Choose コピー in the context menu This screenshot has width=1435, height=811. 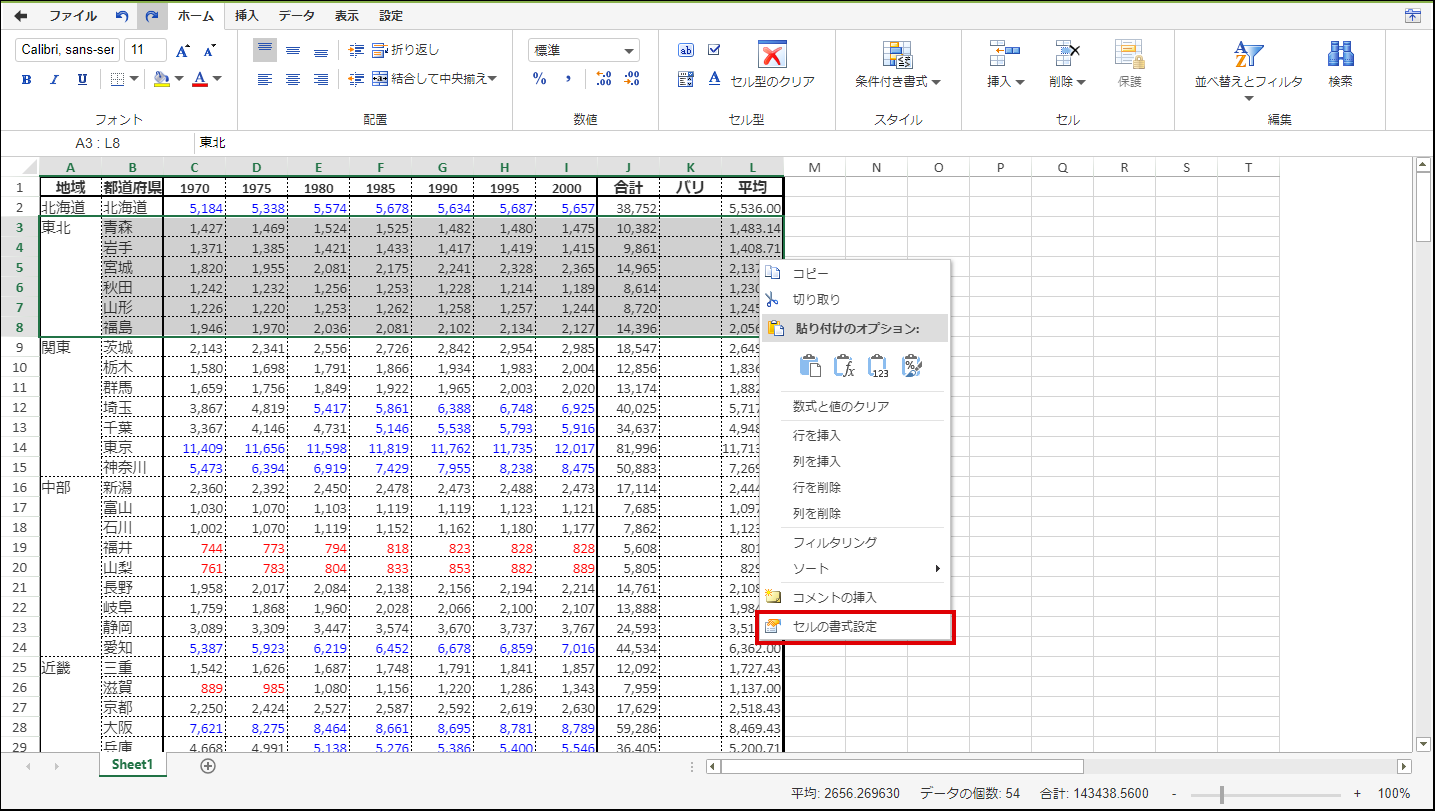pyautogui.click(x=853, y=273)
